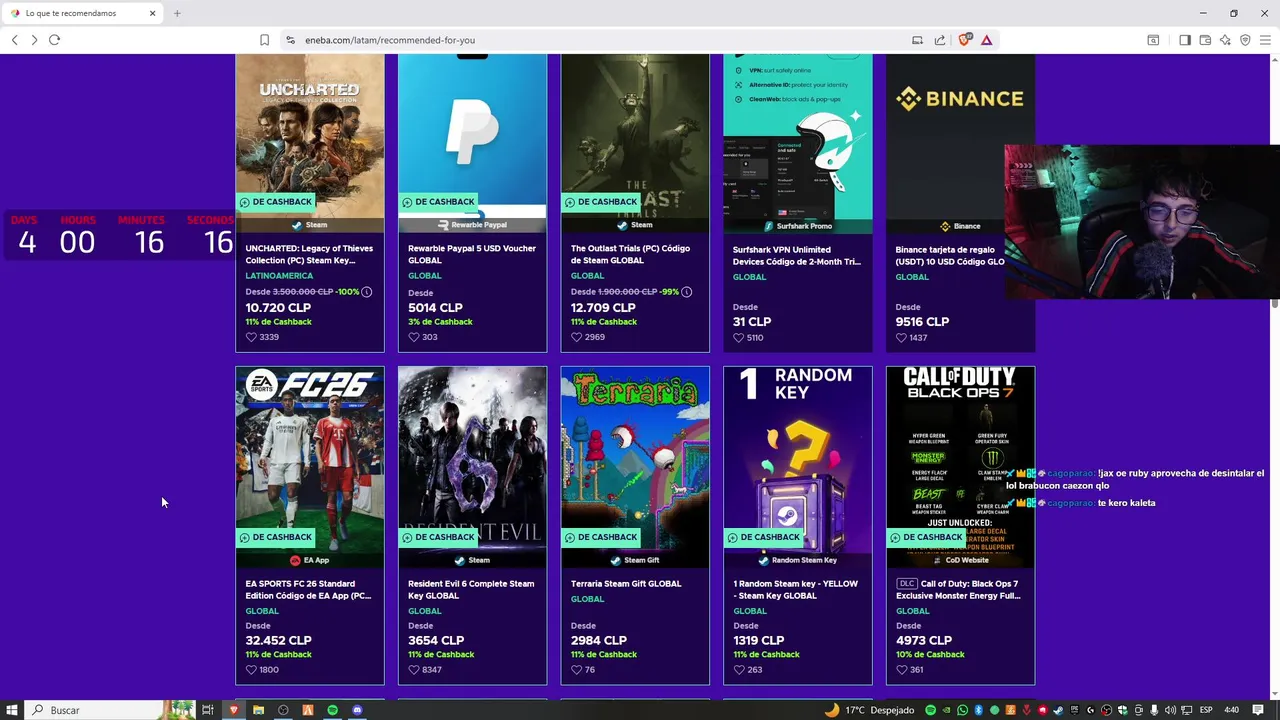1280x720 pixels.
Task: Open 'Binance tarjeta de regalo' title link
Action: [950, 255]
